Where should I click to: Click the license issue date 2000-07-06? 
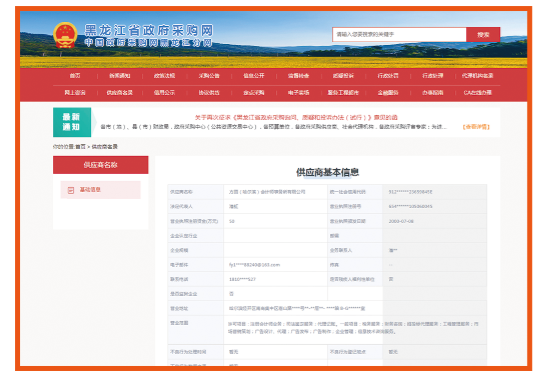point(401,221)
